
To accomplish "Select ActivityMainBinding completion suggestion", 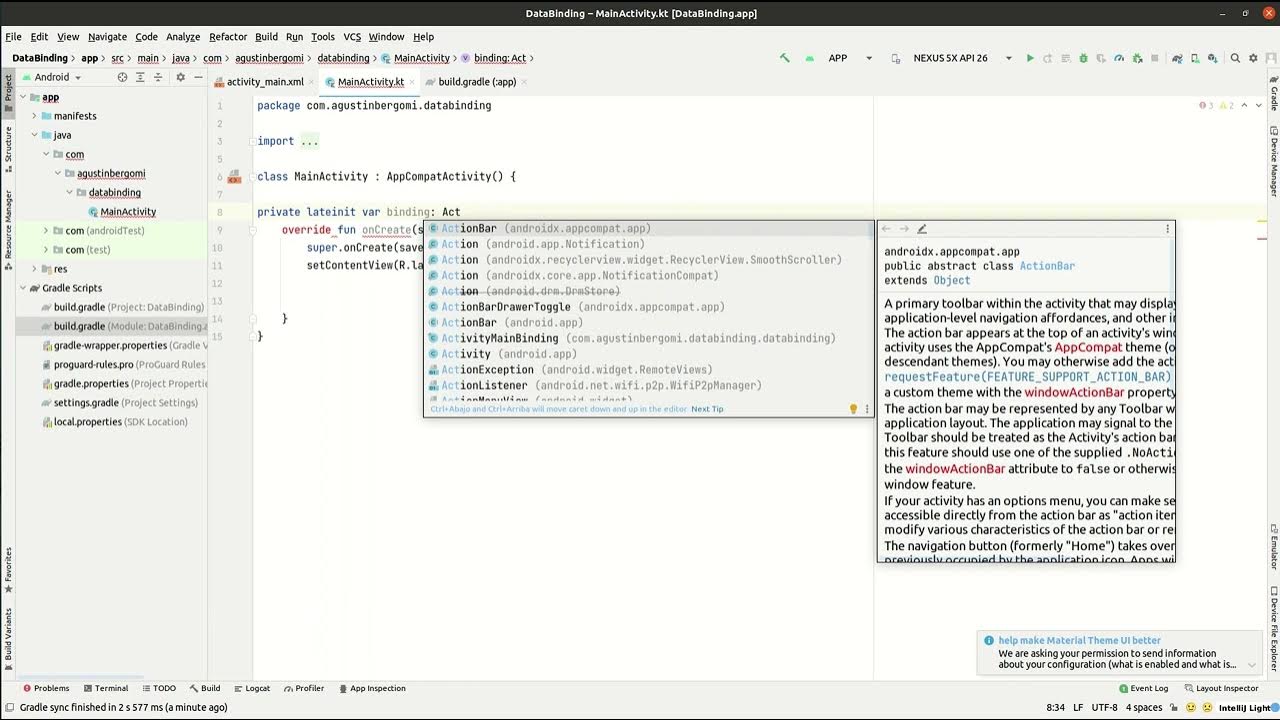I will (648, 338).
